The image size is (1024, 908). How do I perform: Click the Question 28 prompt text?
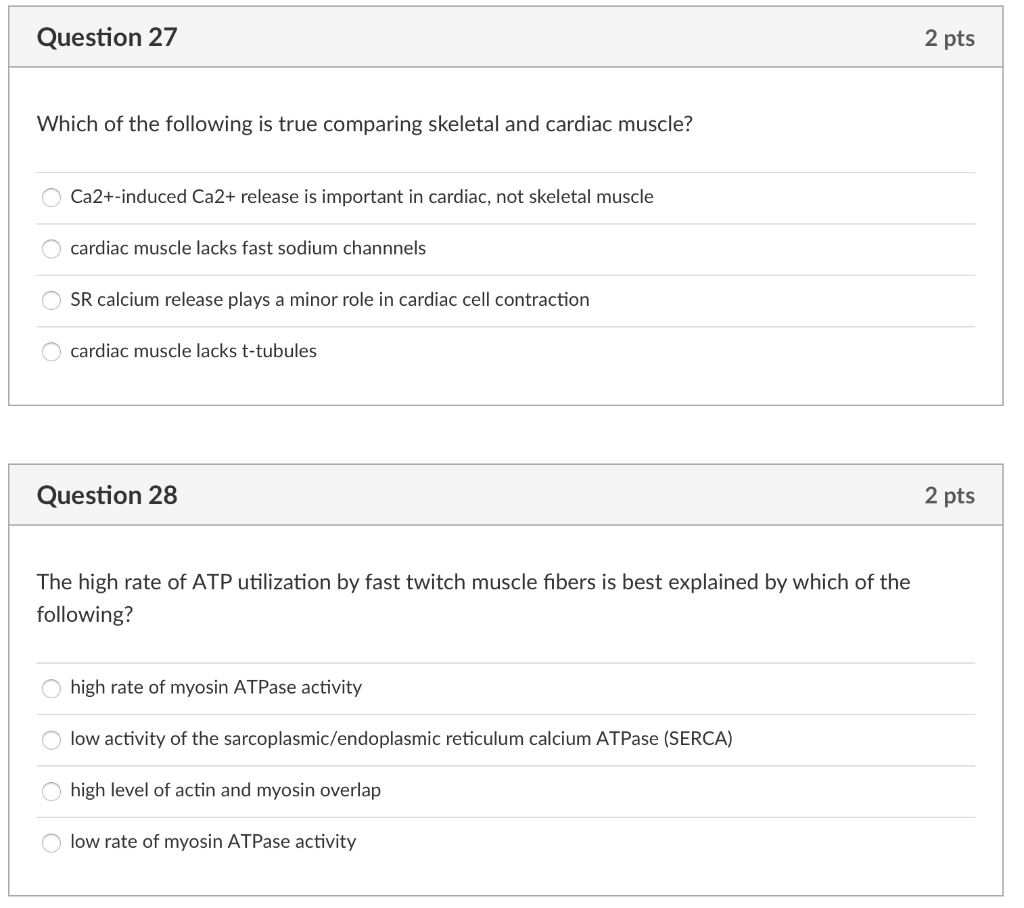coord(473,582)
